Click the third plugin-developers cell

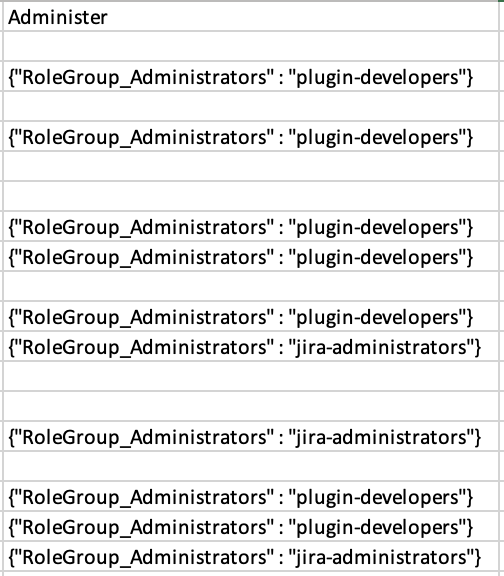coord(251,226)
